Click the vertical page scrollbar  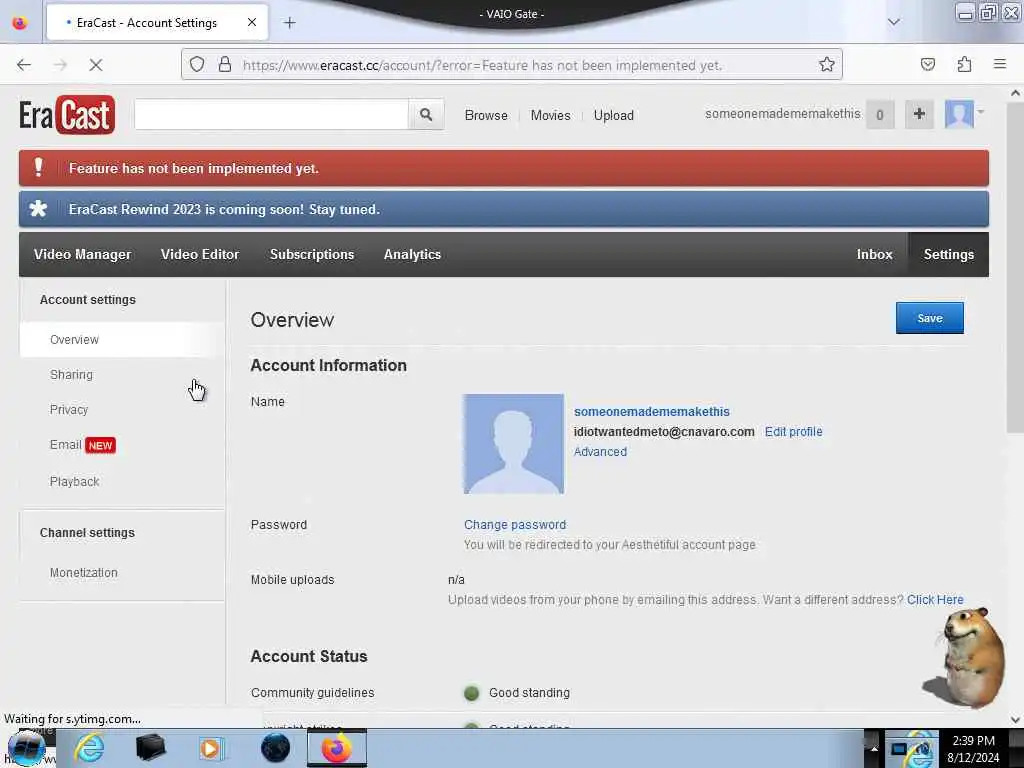pyautogui.click(x=1015, y=267)
